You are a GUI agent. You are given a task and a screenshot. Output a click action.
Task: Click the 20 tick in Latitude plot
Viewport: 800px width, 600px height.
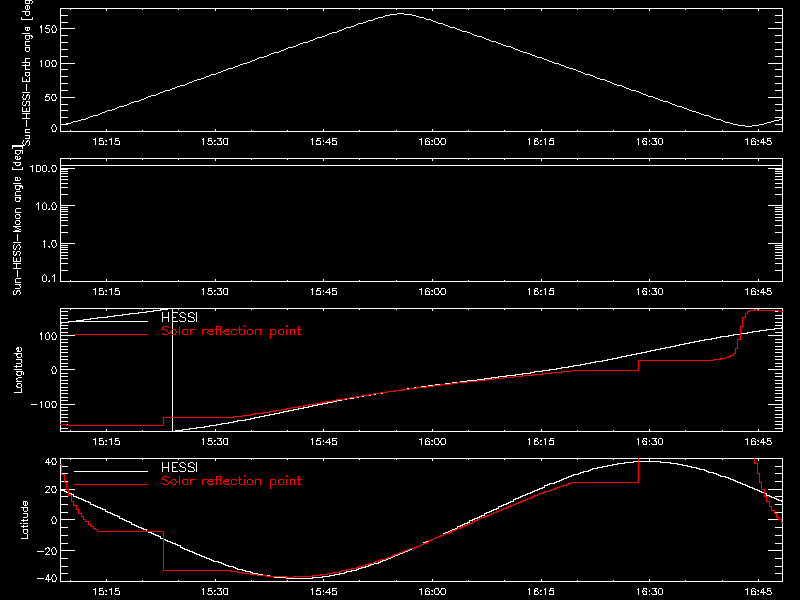coord(51,490)
